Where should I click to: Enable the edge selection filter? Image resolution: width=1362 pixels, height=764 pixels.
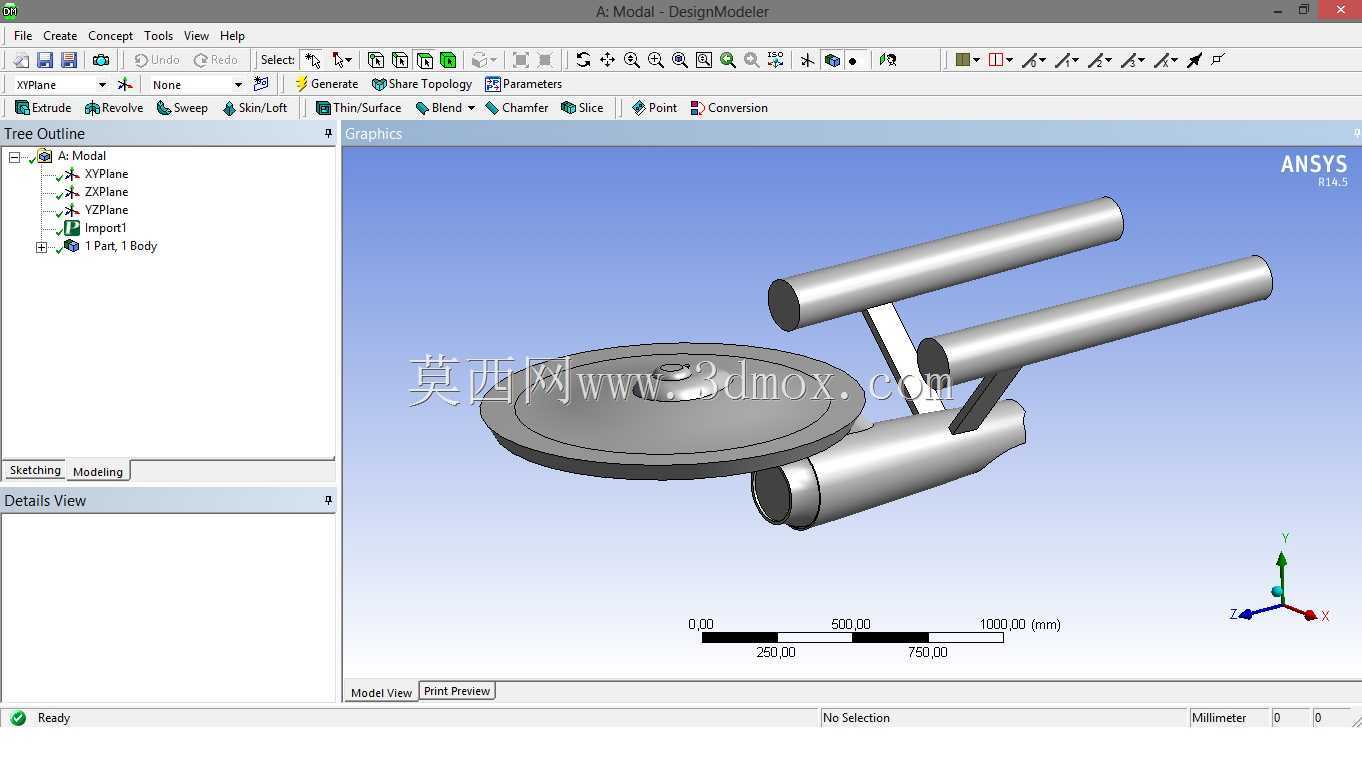pos(400,60)
